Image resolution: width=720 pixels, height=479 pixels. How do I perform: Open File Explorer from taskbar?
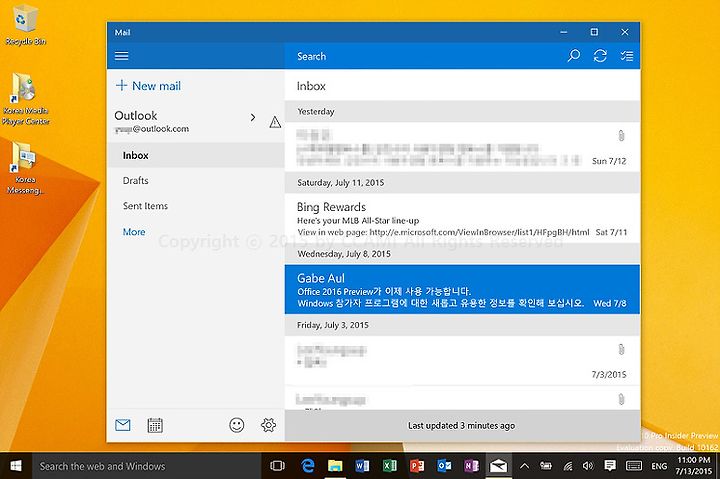coord(335,466)
